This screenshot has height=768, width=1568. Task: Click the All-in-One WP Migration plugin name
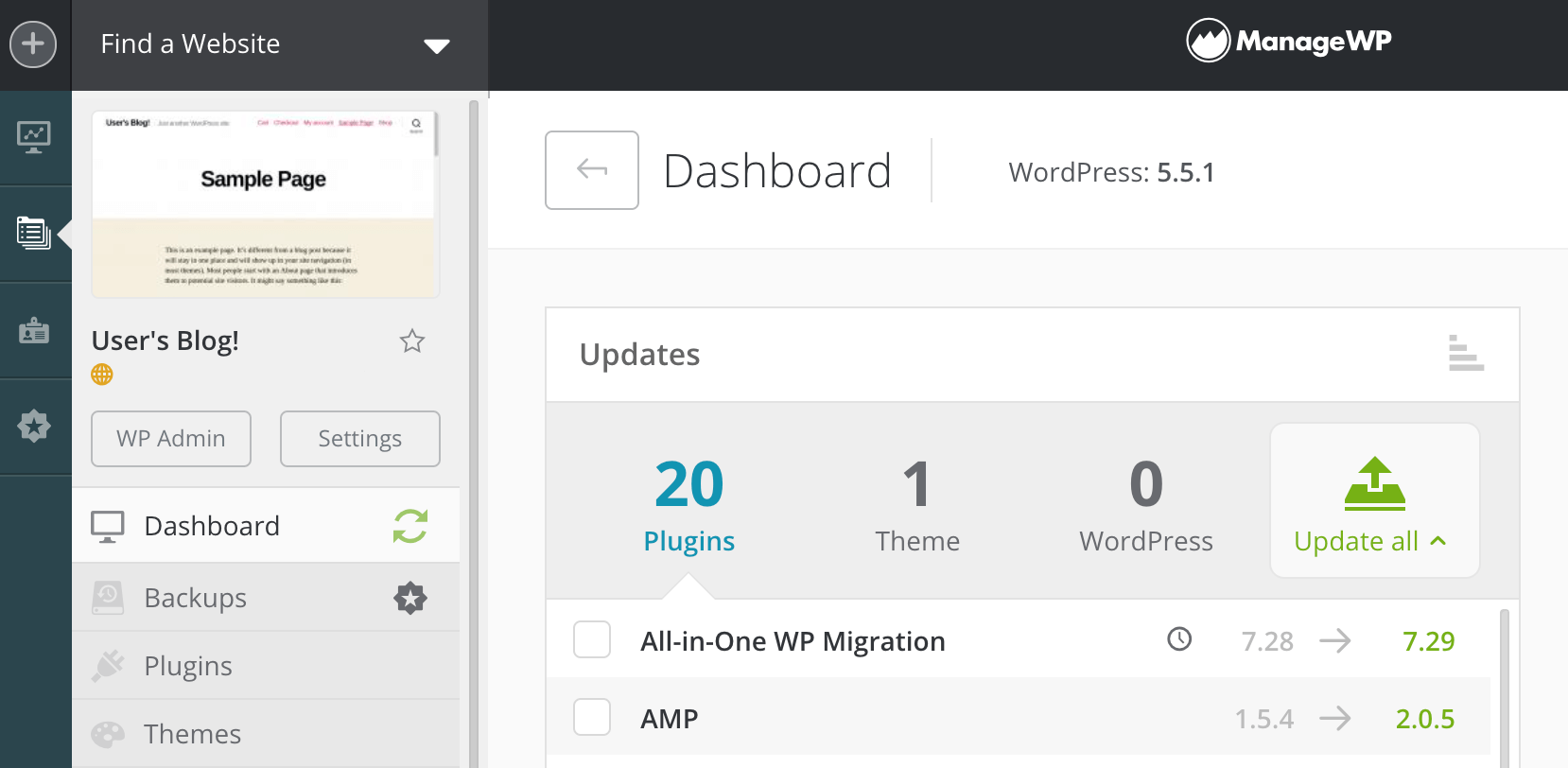793,641
